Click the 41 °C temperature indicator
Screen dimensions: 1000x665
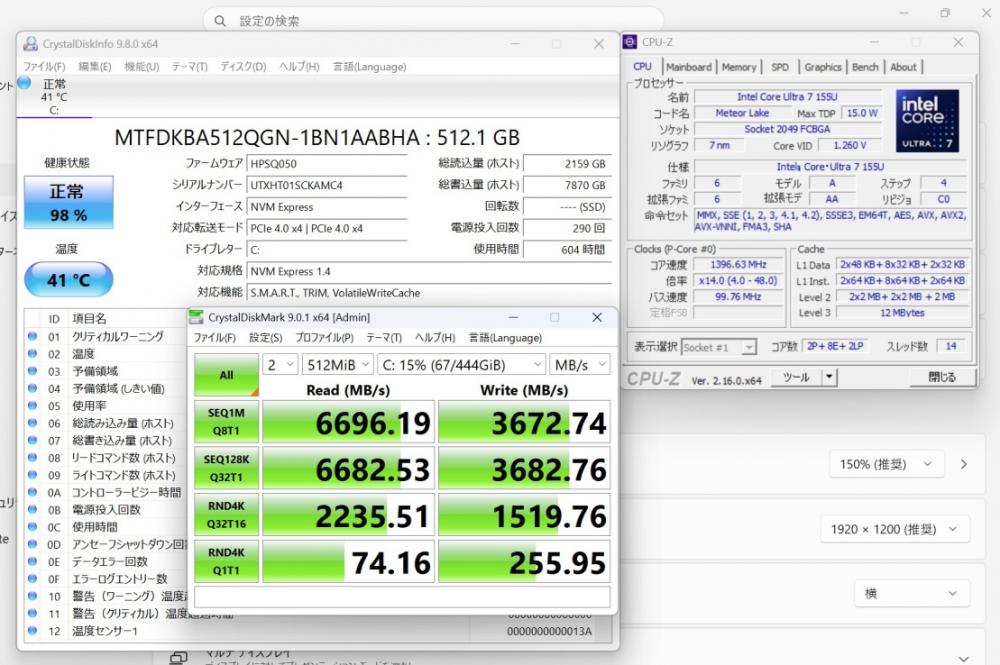pos(69,279)
